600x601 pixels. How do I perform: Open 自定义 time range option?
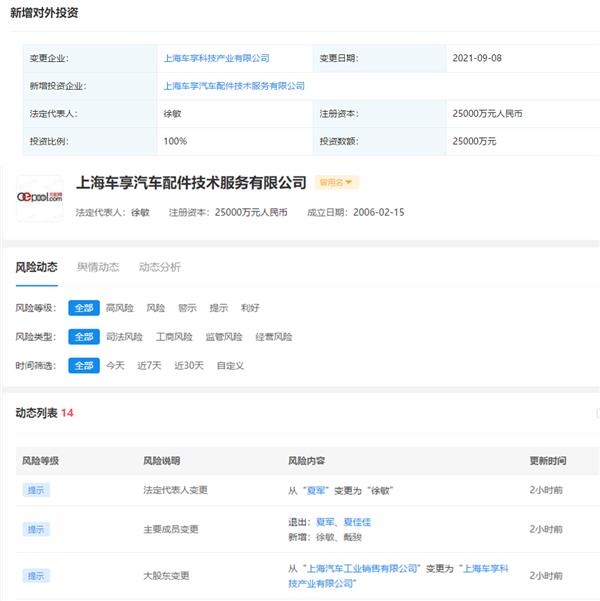pos(230,366)
